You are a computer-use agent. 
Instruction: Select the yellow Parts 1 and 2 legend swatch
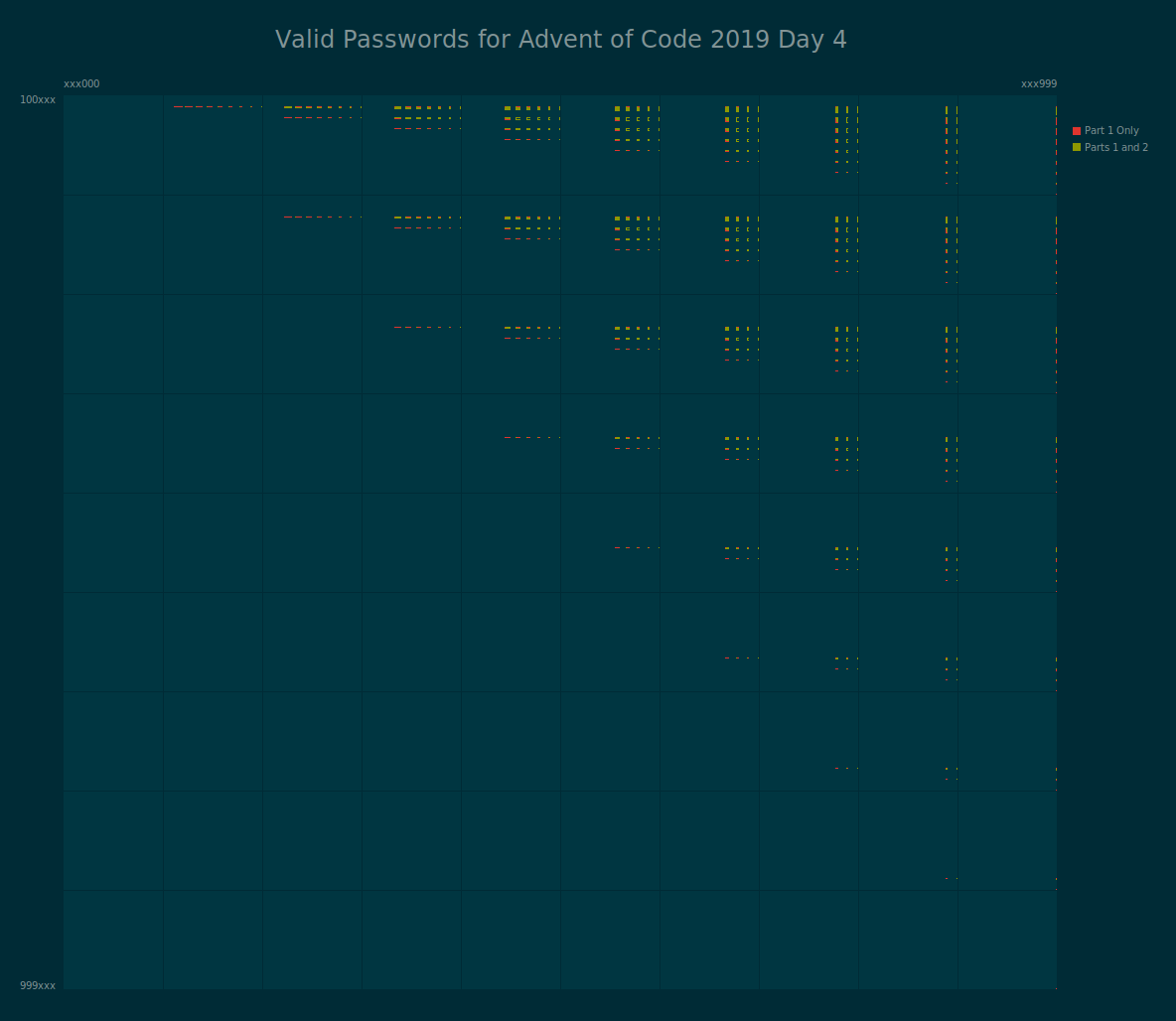point(1076,147)
